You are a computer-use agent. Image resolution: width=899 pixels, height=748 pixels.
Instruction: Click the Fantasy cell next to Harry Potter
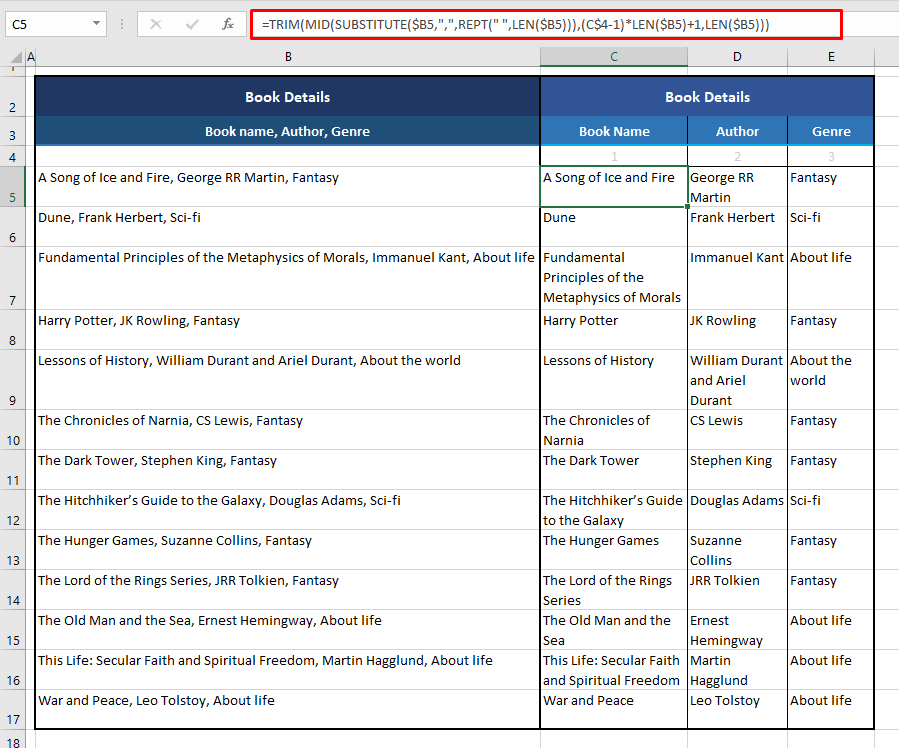[x=831, y=330]
